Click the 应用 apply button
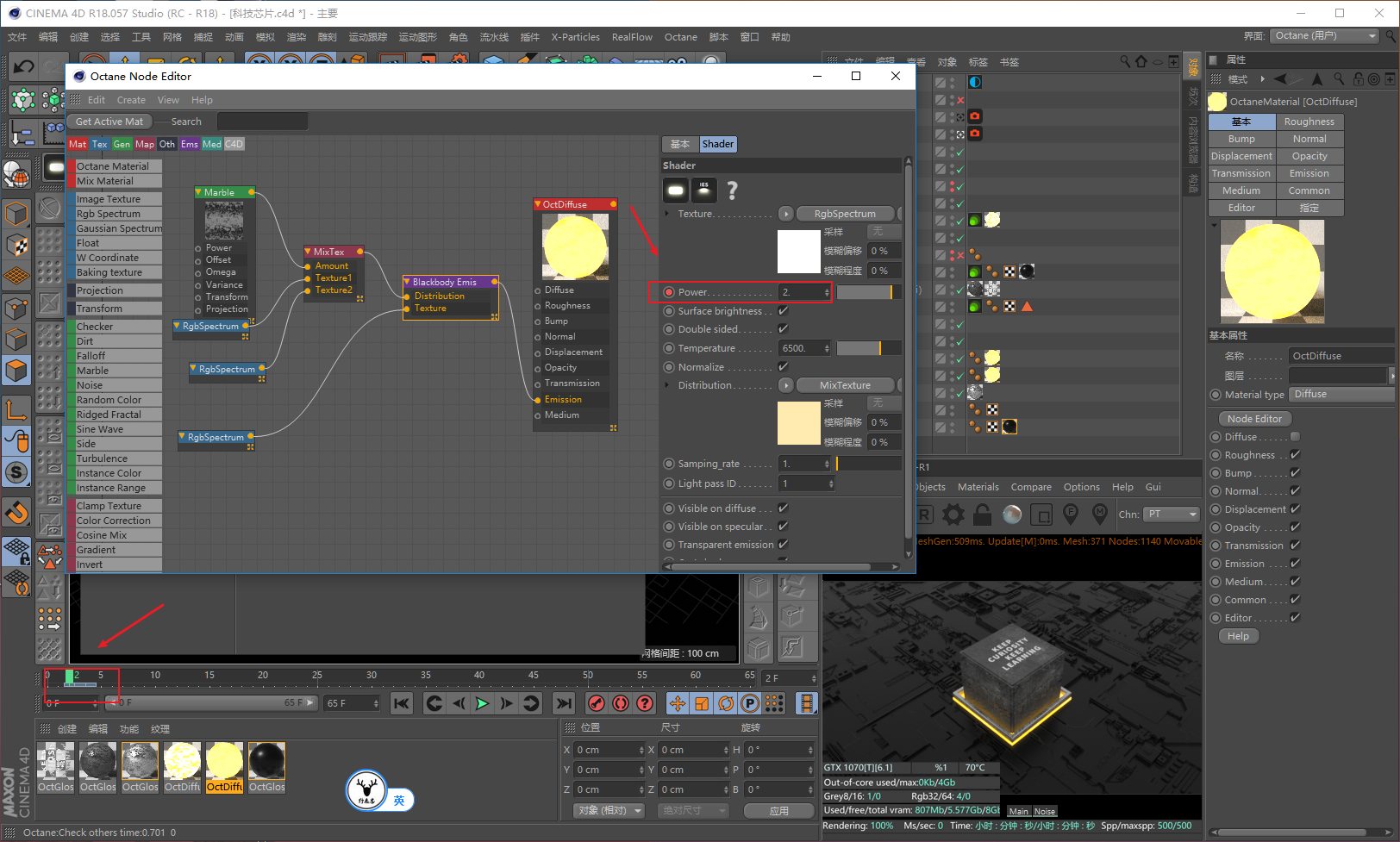The width and height of the screenshot is (1400, 842). (x=779, y=811)
